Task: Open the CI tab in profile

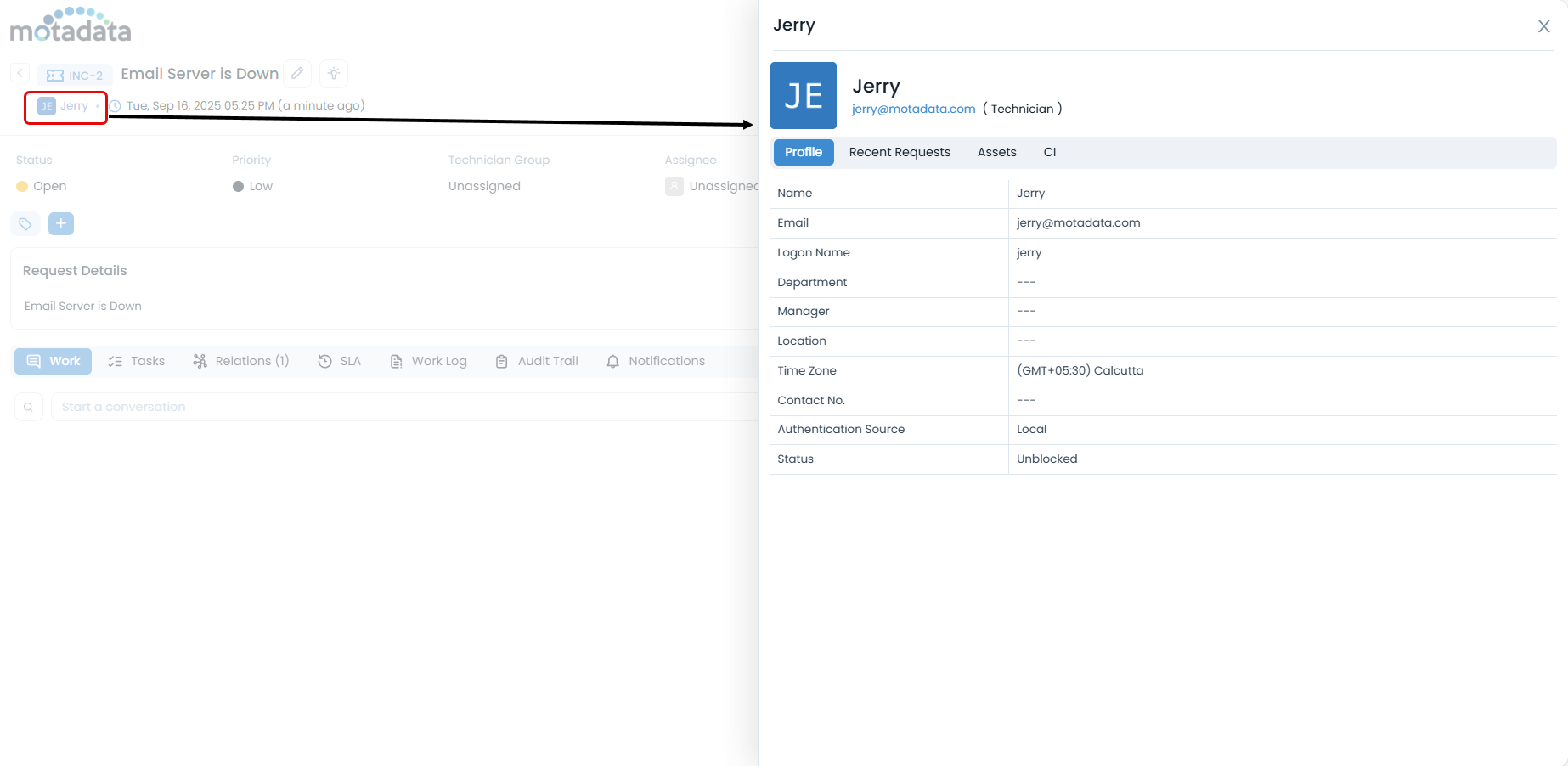Action: click(1049, 153)
